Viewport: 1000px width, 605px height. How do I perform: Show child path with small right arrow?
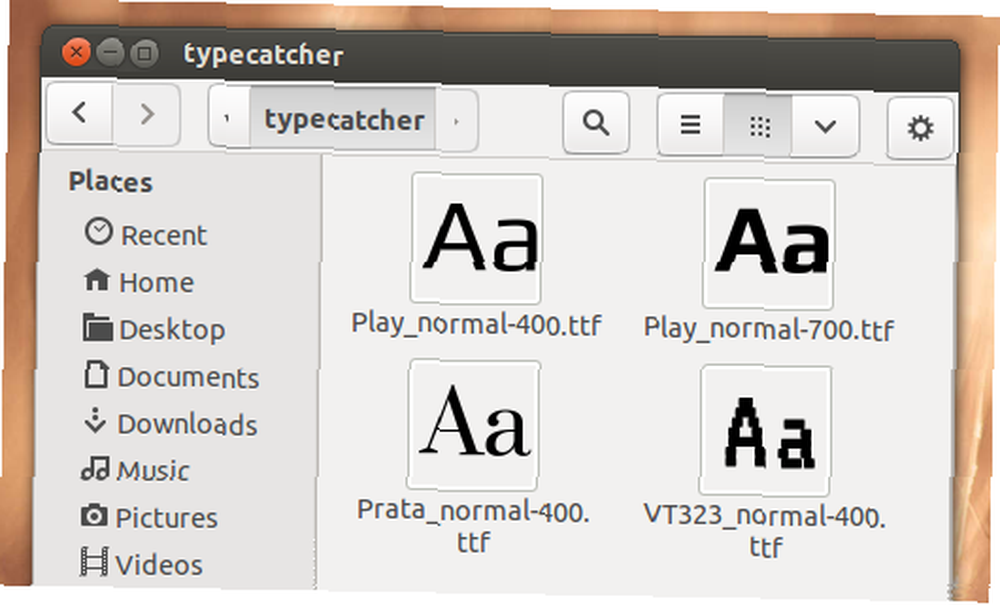(x=457, y=121)
